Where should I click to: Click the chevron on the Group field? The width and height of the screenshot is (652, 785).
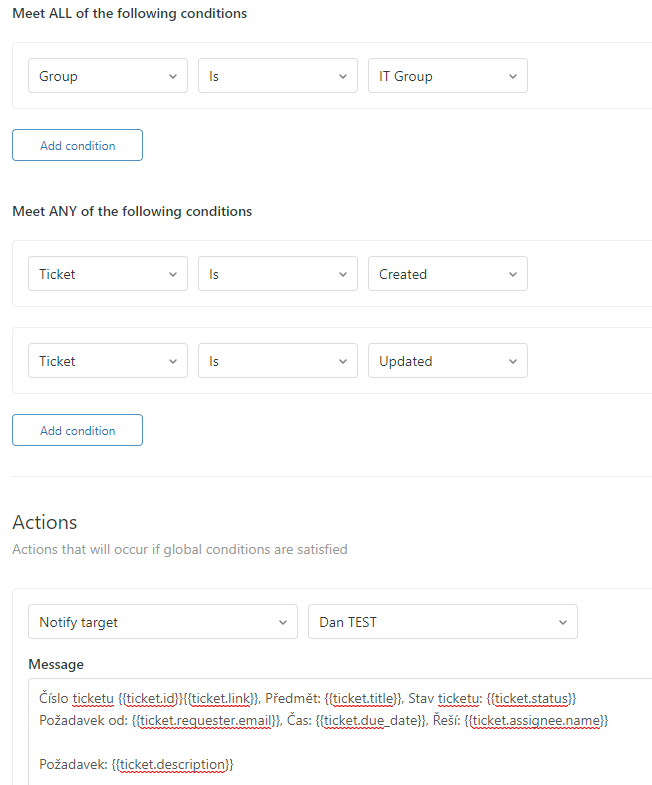[x=174, y=76]
